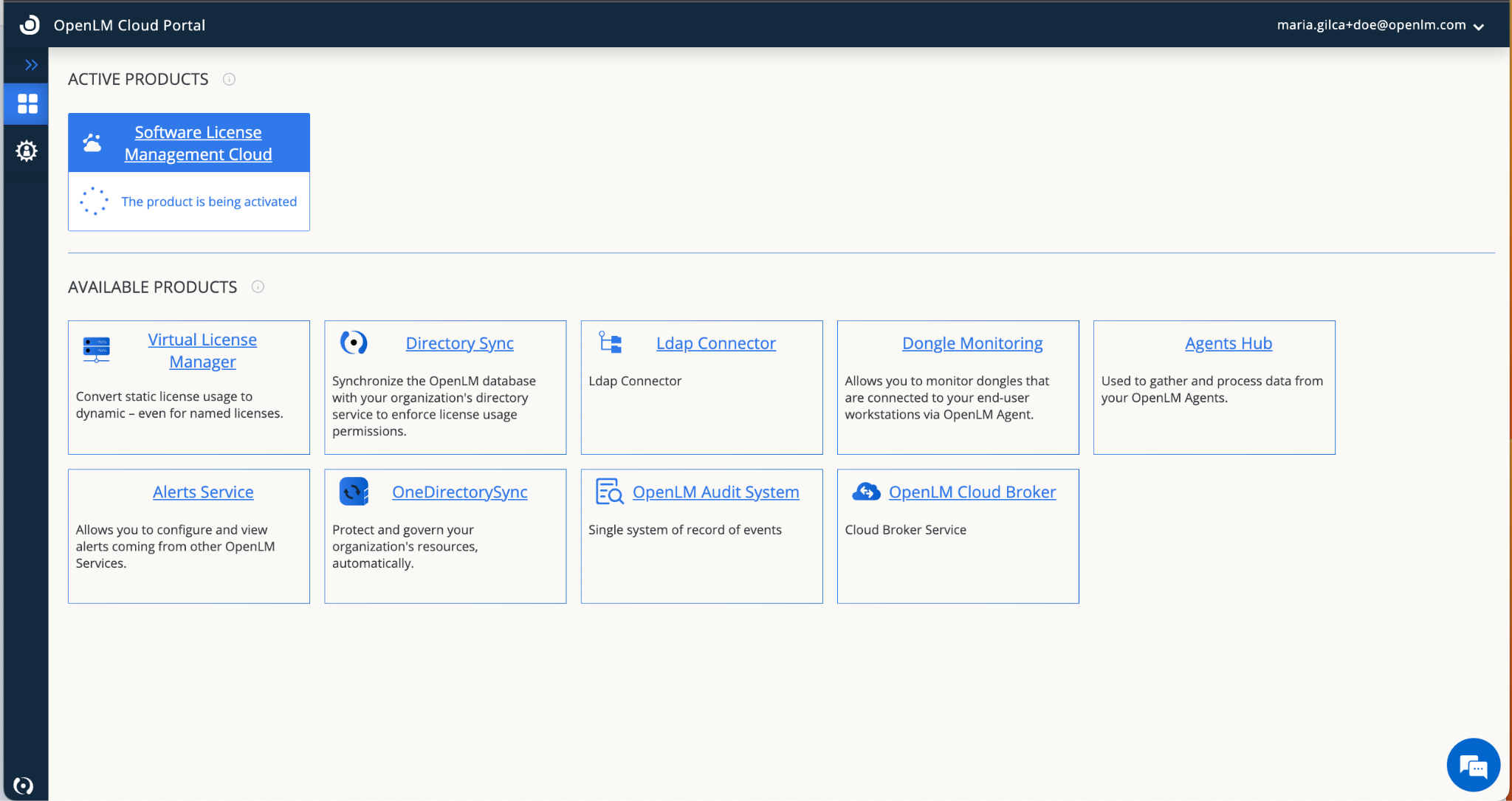Image resolution: width=1512 pixels, height=801 pixels.
Task: Open the products grid sidebar icon
Action: point(27,104)
